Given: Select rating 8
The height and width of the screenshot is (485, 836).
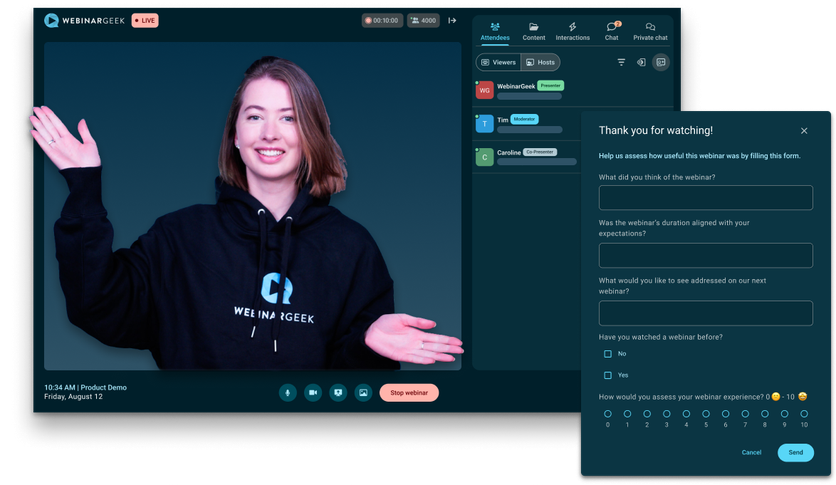Looking at the screenshot, I should point(765,414).
